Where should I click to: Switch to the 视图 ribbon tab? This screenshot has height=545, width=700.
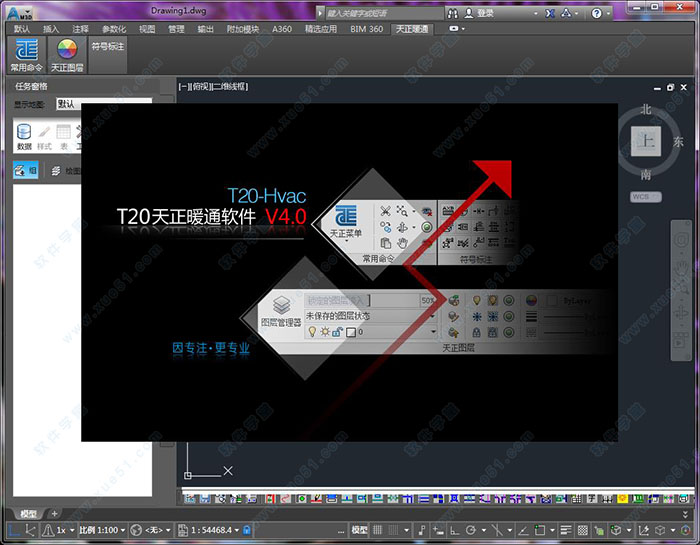[x=147, y=29]
